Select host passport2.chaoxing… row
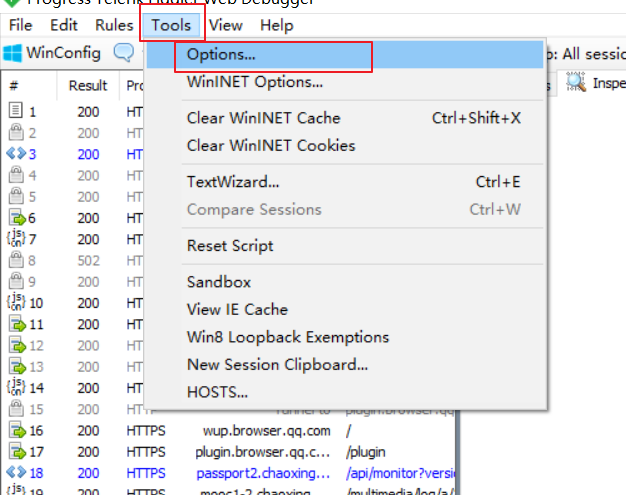Image resolution: width=626 pixels, height=495 pixels. click(263, 473)
